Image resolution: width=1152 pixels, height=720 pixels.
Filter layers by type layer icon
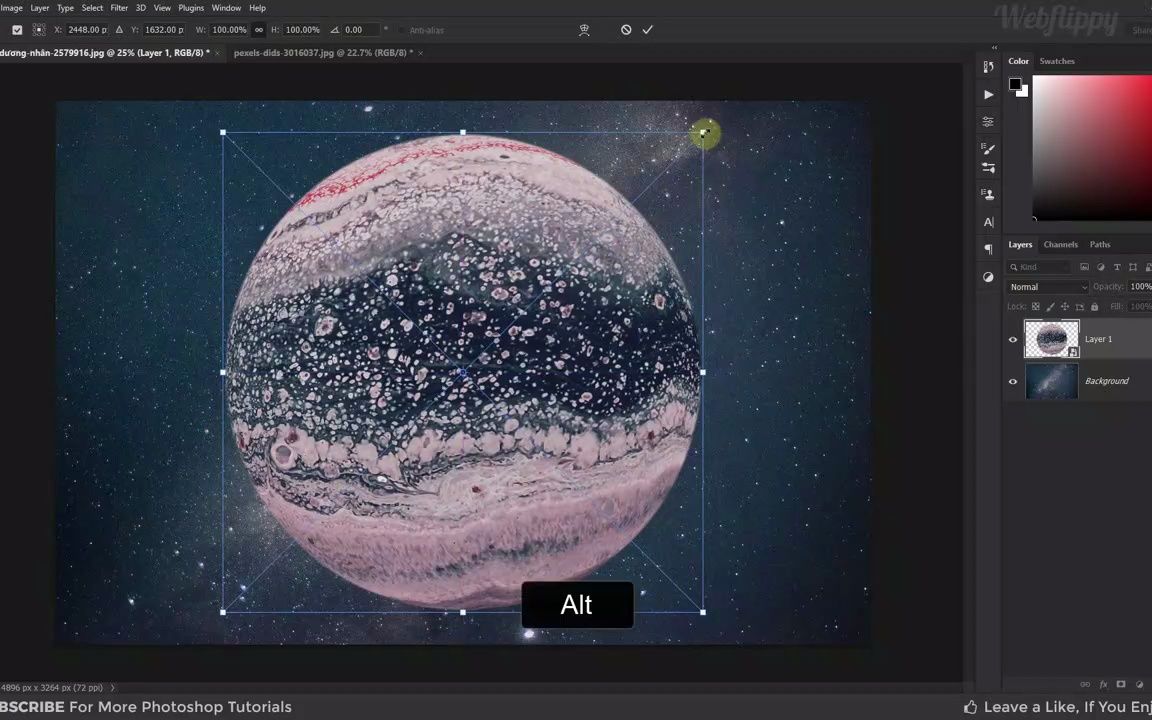tap(1117, 267)
